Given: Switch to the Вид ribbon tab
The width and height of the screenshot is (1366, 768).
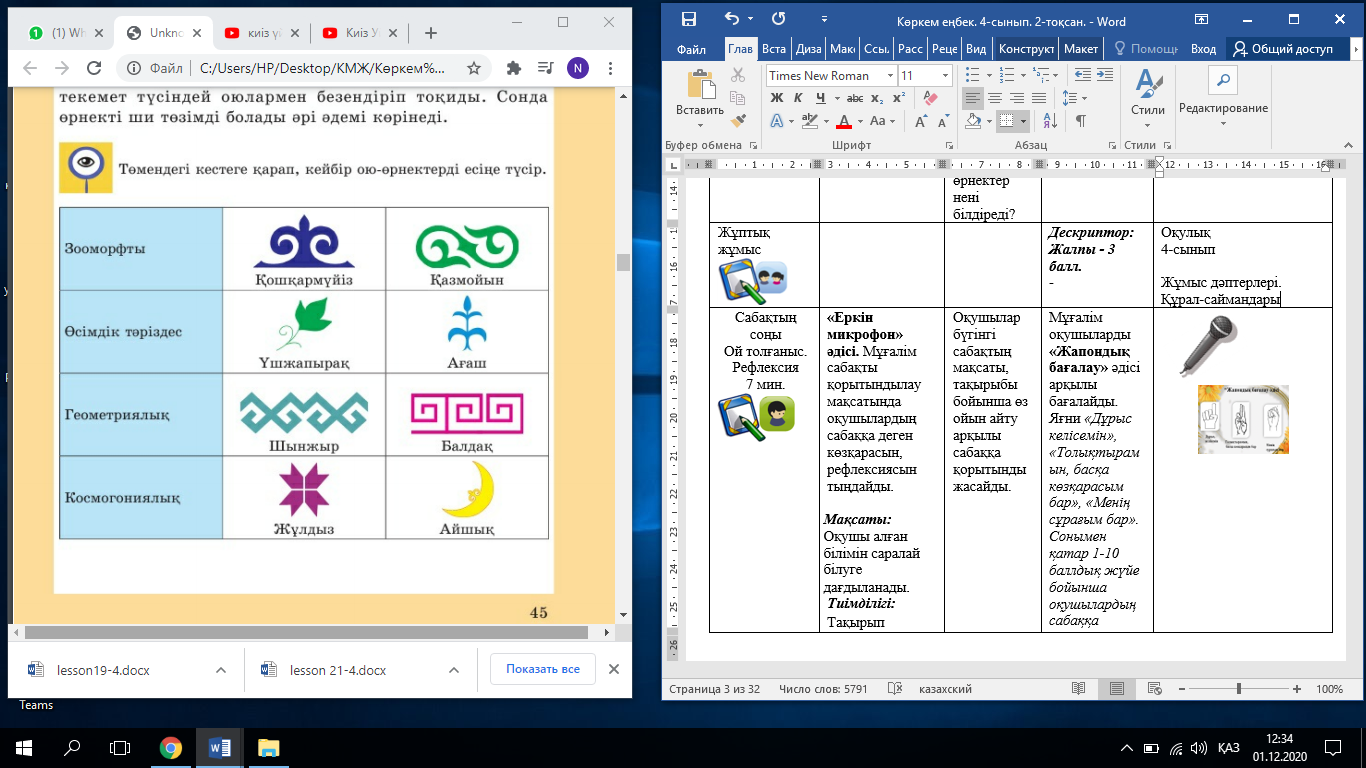Looking at the screenshot, I should (976, 49).
